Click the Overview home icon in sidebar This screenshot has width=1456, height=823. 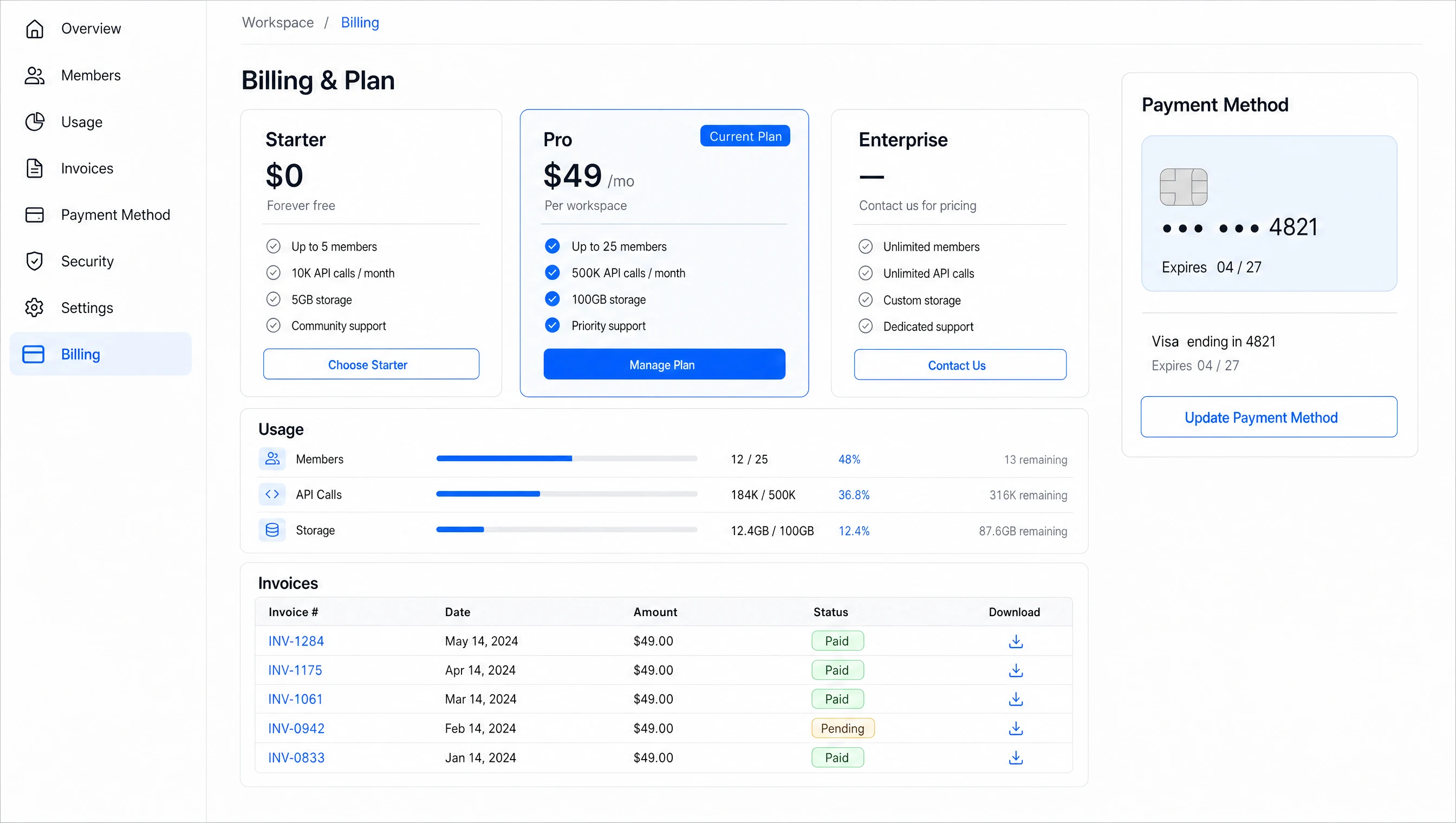(x=35, y=29)
